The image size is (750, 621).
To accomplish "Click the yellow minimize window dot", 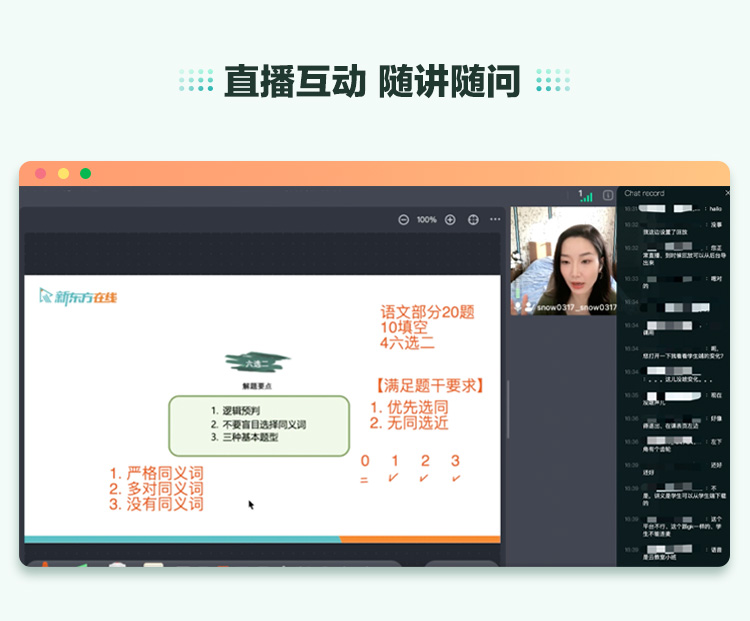I will click(x=63, y=174).
